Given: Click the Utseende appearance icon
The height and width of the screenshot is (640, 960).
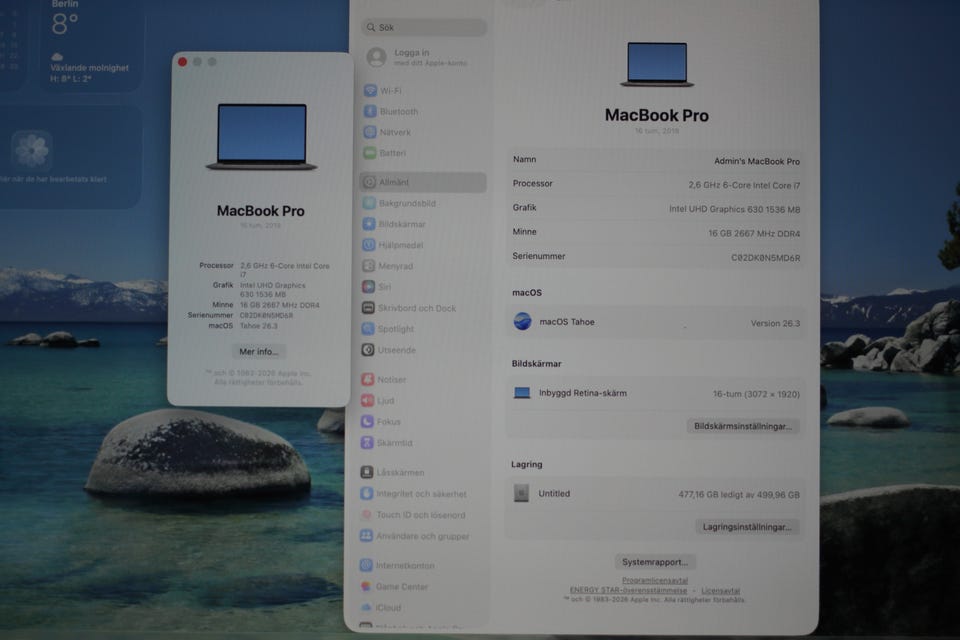Looking at the screenshot, I should click(367, 350).
